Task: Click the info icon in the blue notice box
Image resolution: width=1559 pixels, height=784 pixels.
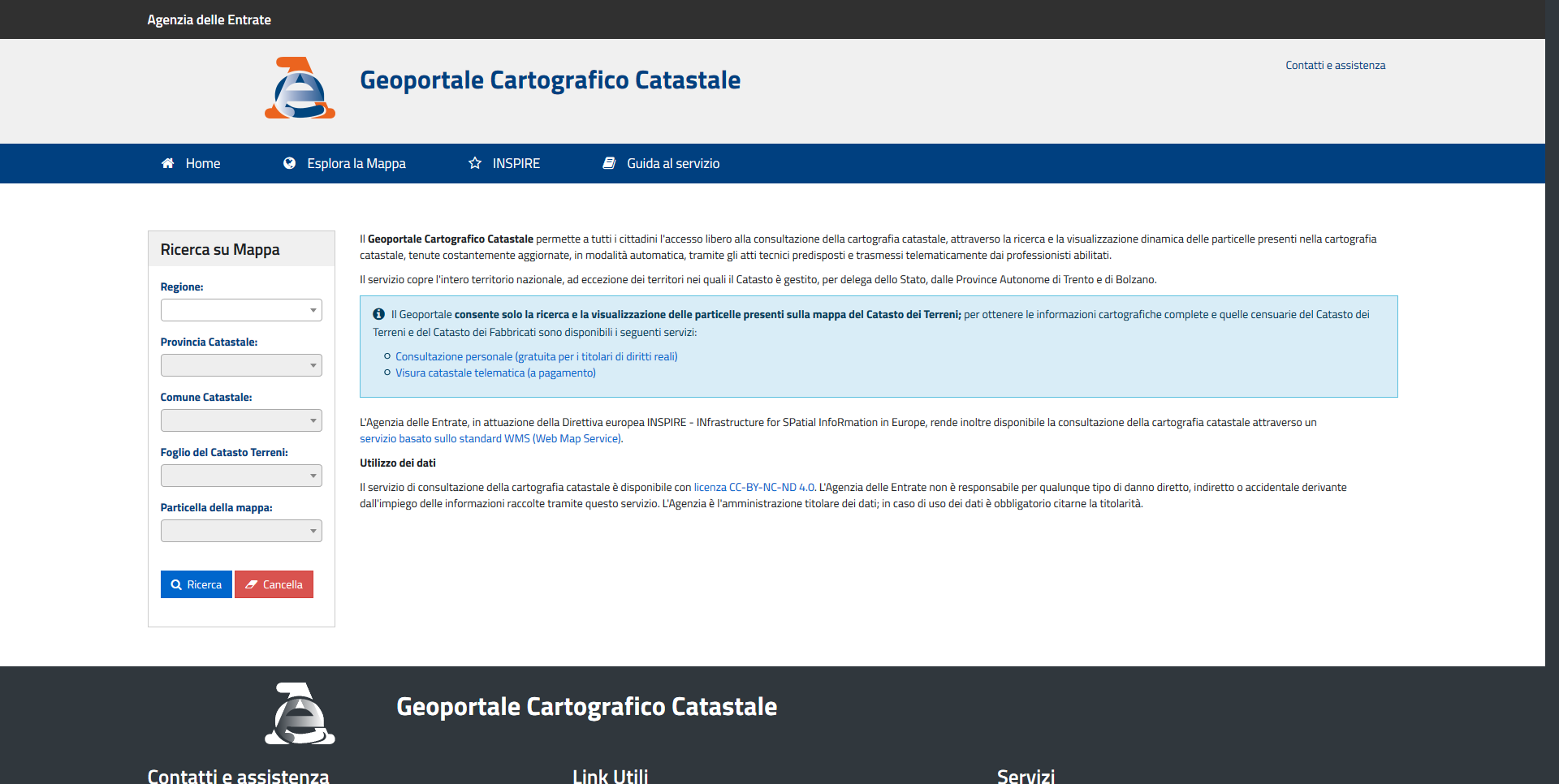Action: click(378, 314)
